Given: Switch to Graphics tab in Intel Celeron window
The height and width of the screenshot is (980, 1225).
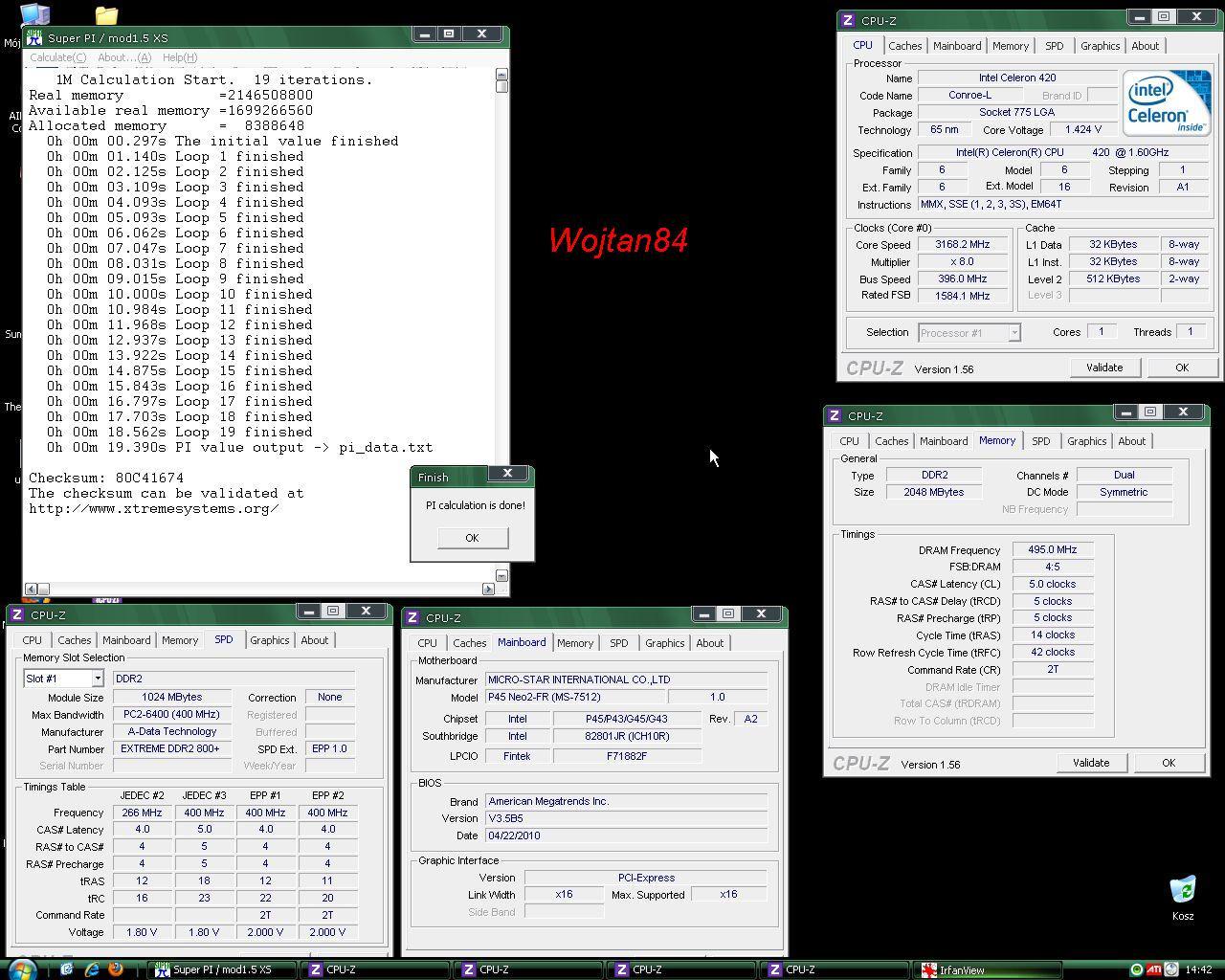Looking at the screenshot, I should pos(1100,46).
